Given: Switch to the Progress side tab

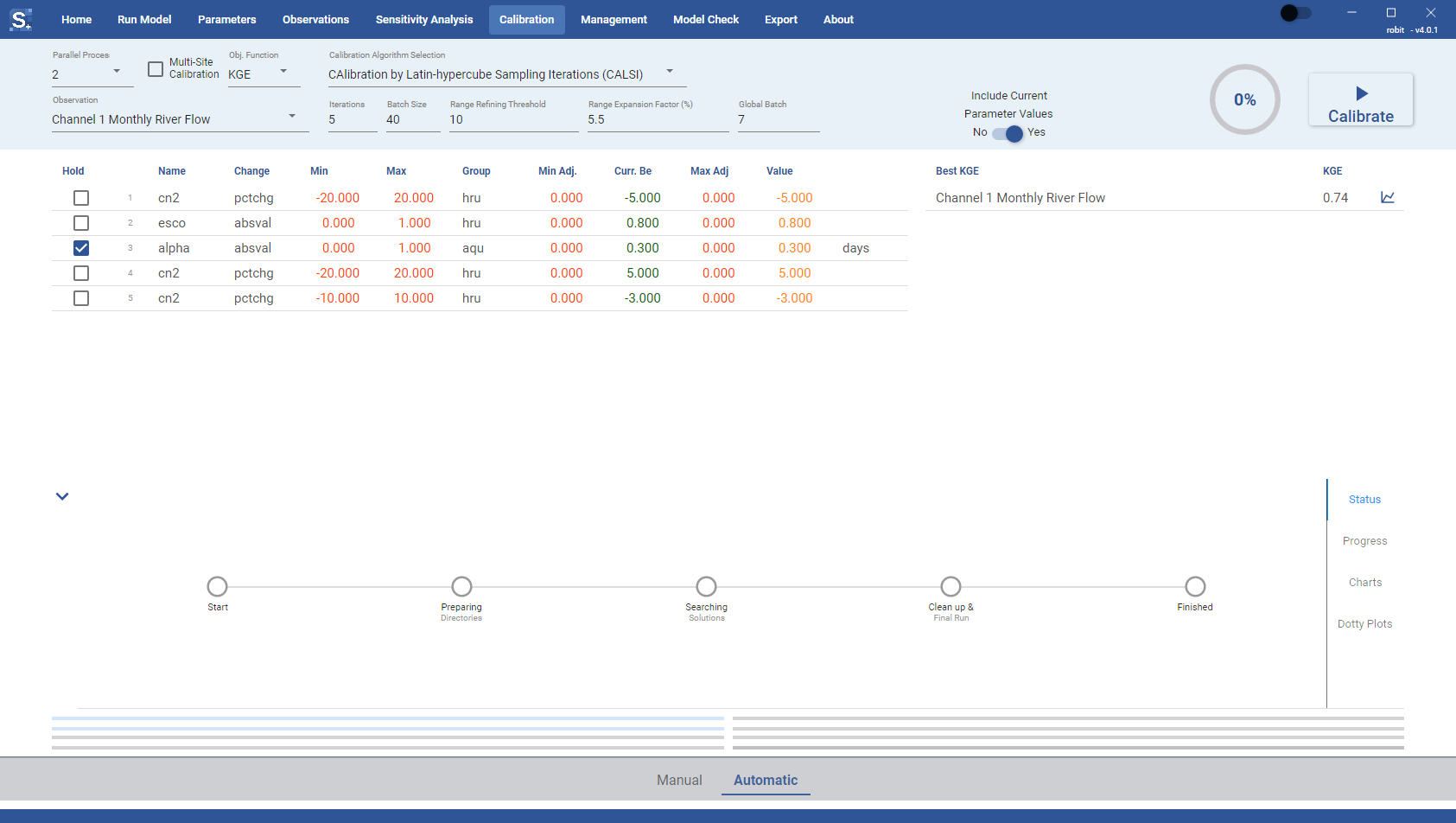Looking at the screenshot, I should [x=1364, y=541].
